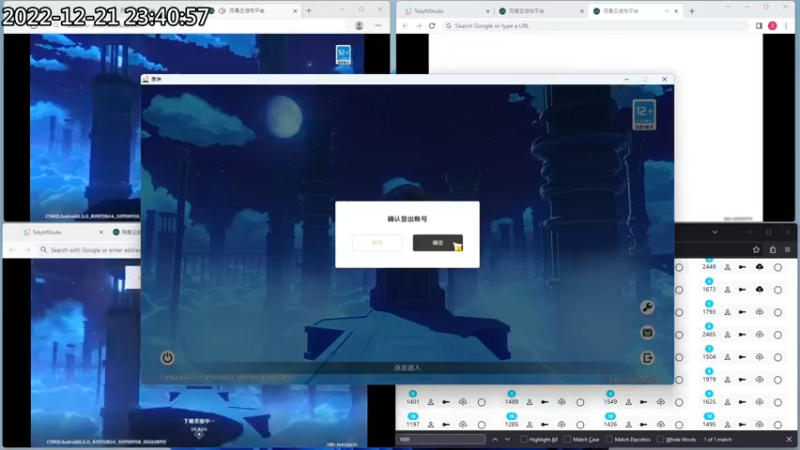Viewport: 800px width, 450px height.
Task: Click the power exit icon in game window
Action: coord(167,358)
